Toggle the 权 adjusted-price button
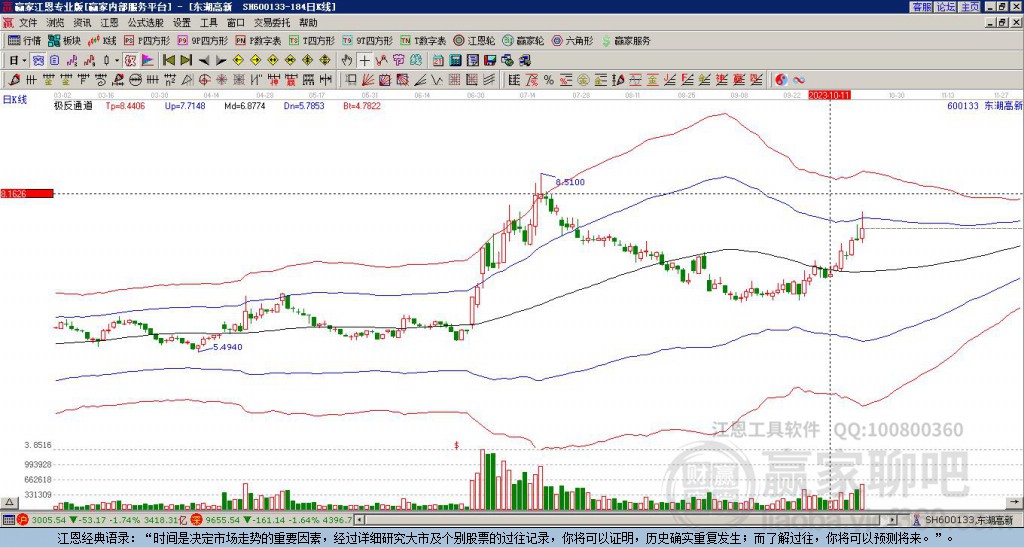The height and width of the screenshot is (548, 1024). [130, 61]
